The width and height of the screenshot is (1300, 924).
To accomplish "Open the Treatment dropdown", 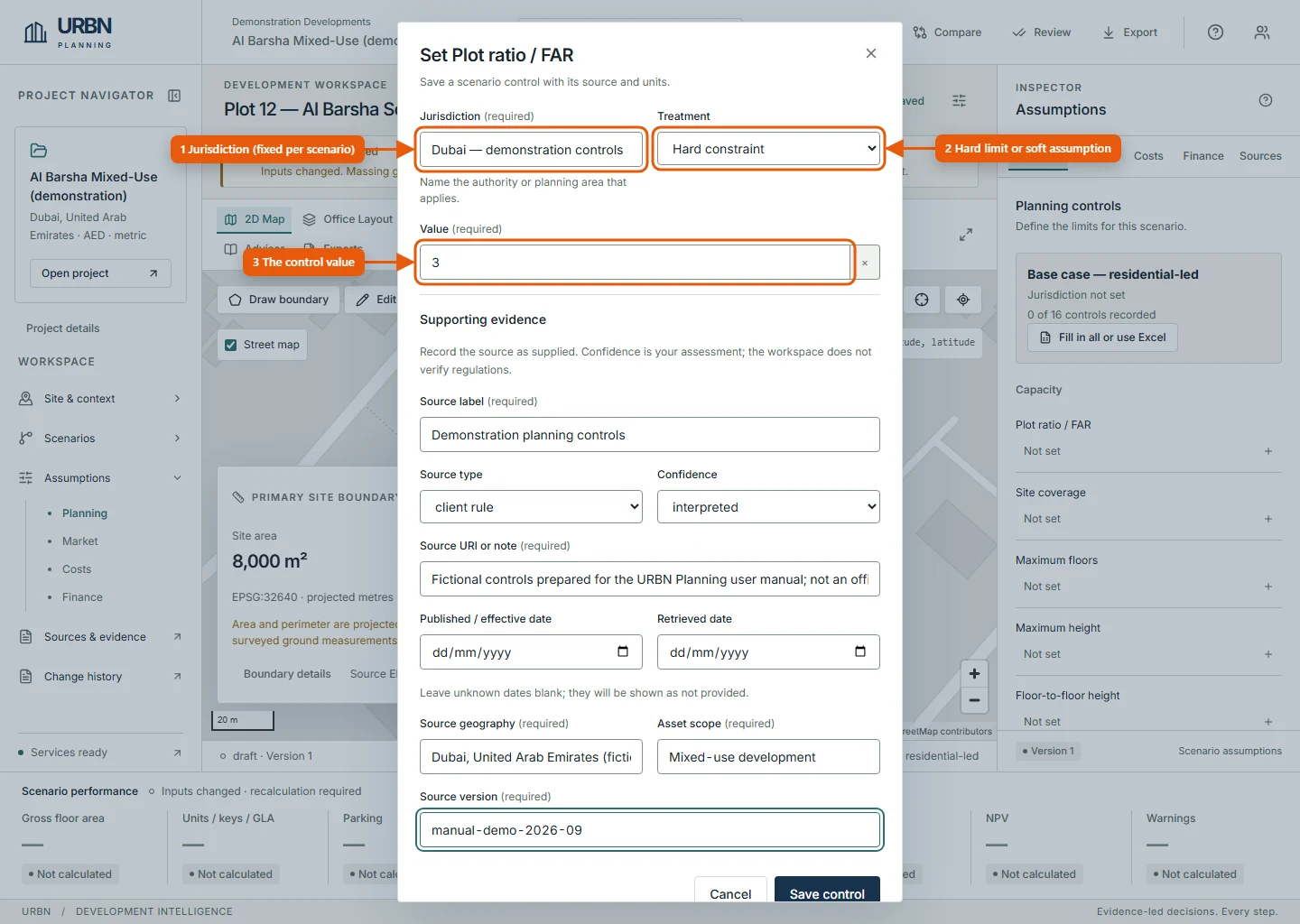I will (x=768, y=149).
